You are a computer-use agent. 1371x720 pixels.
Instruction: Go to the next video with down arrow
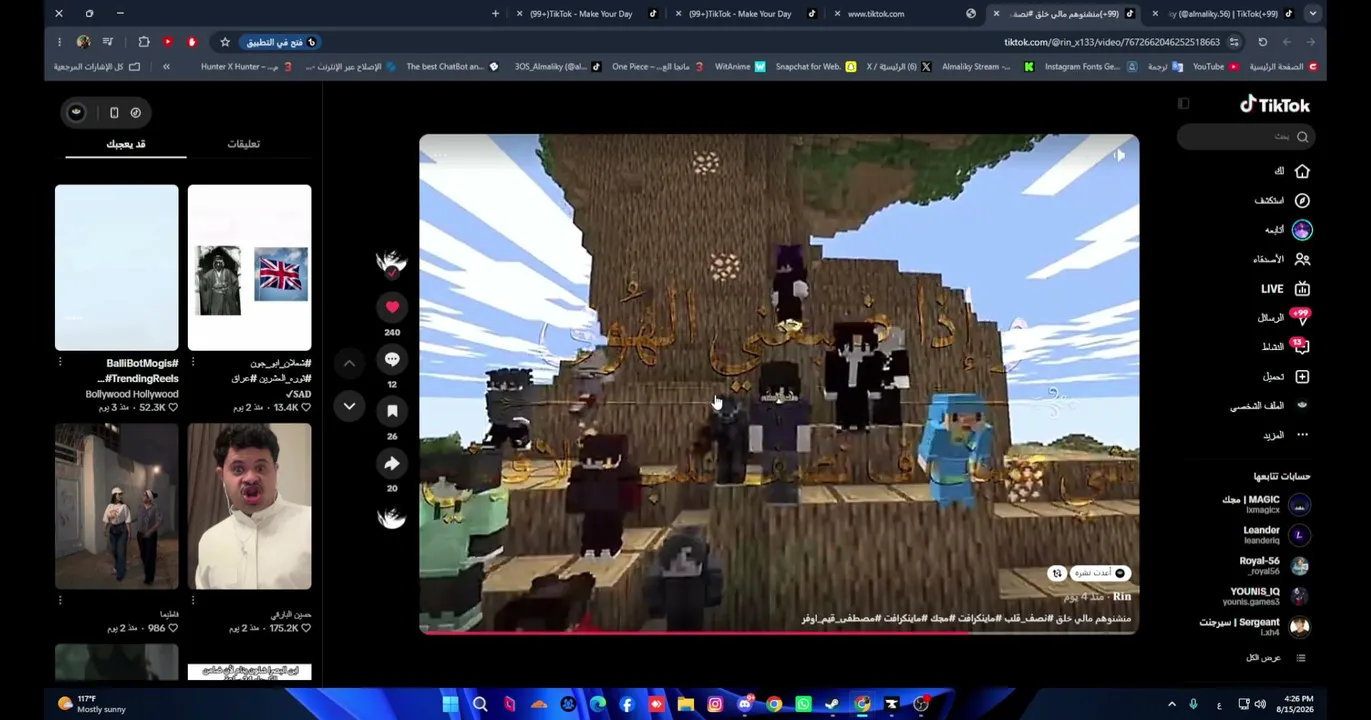point(349,406)
